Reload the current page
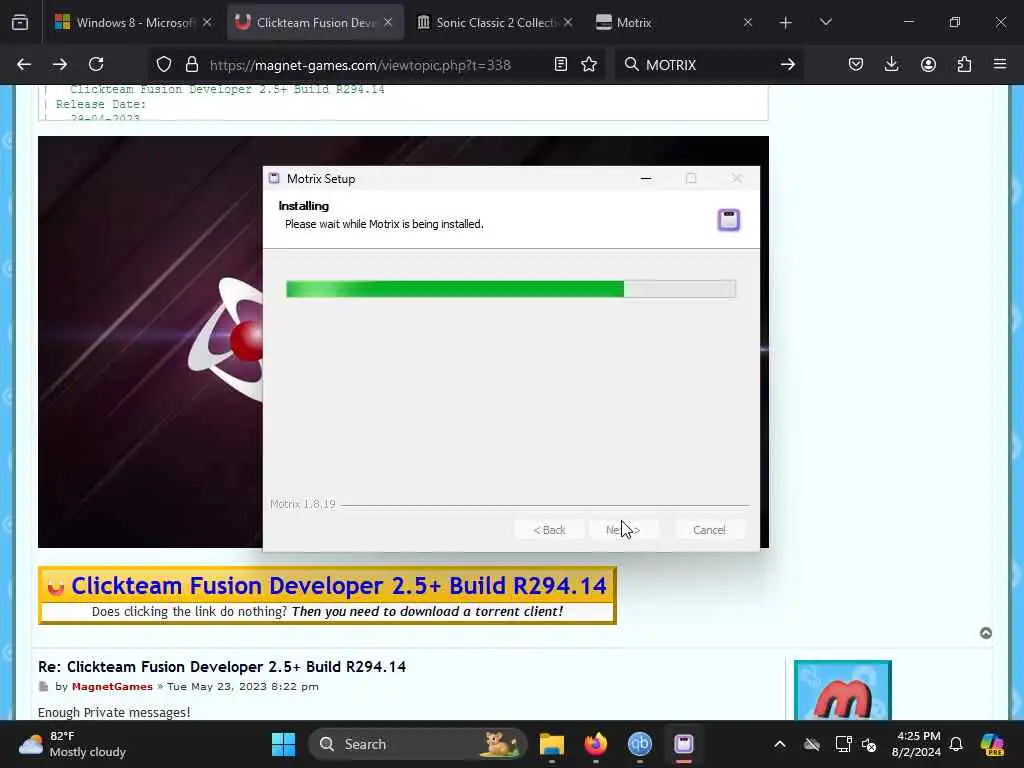The width and height of the screenshot is (1024, 768). point(96,64)
